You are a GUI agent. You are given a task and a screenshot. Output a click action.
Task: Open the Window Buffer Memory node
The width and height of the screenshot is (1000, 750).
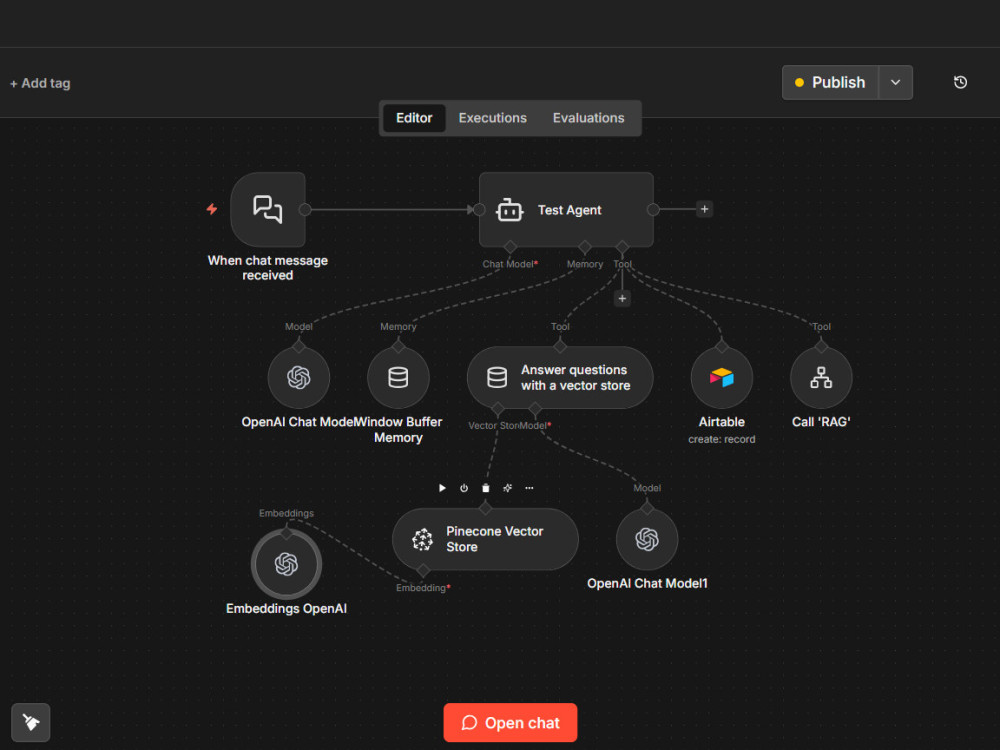click(398, 378)
